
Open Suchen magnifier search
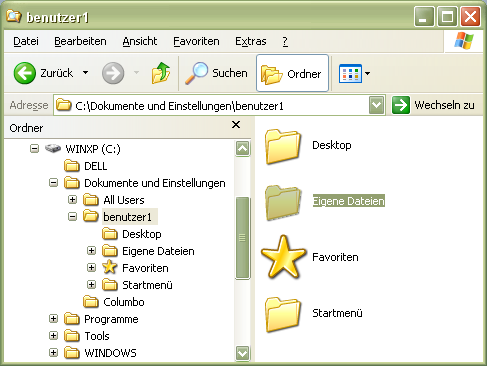coord(217,73)
